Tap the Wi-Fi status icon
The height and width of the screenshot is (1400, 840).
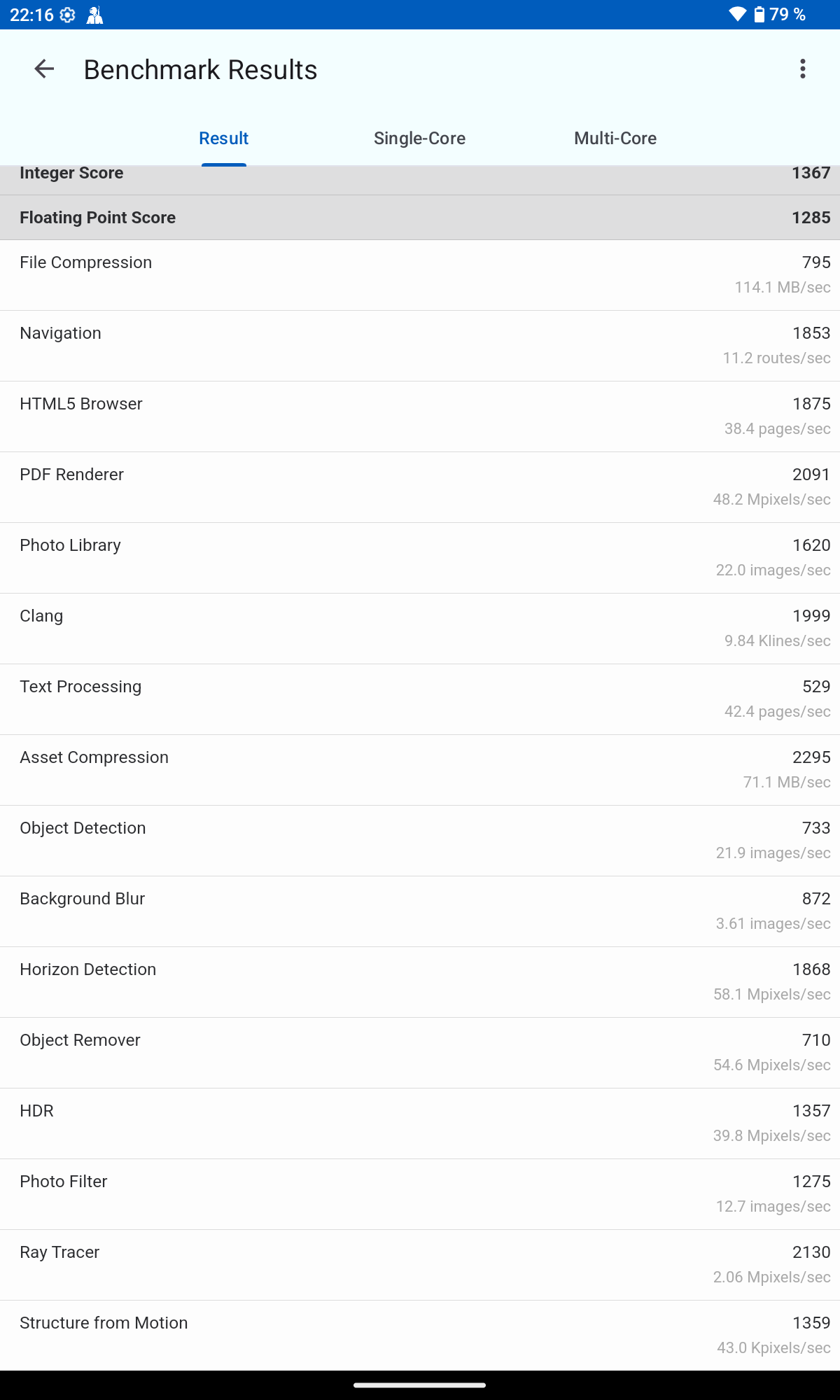click(x=737, y=15)
